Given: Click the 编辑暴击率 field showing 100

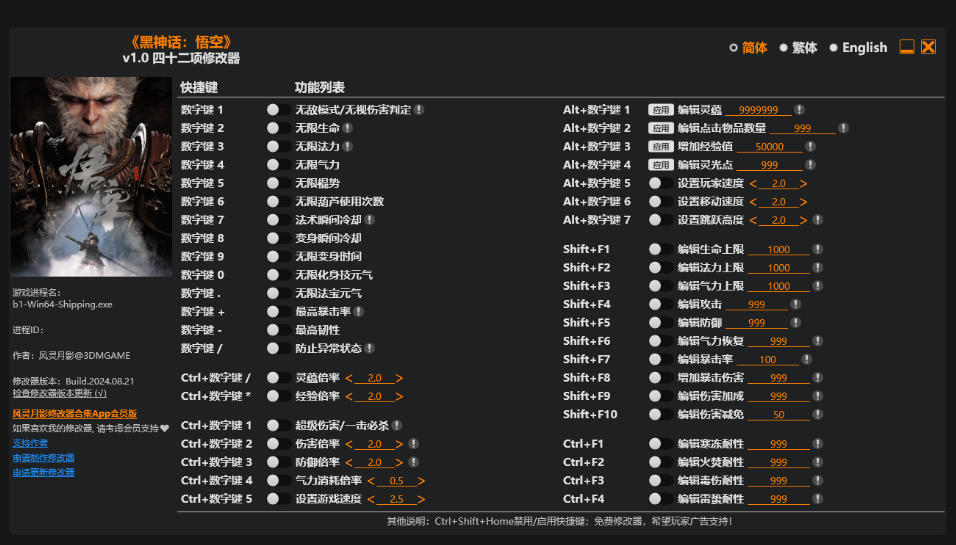Looking at the screenshot, I should (x=768, y=359).
